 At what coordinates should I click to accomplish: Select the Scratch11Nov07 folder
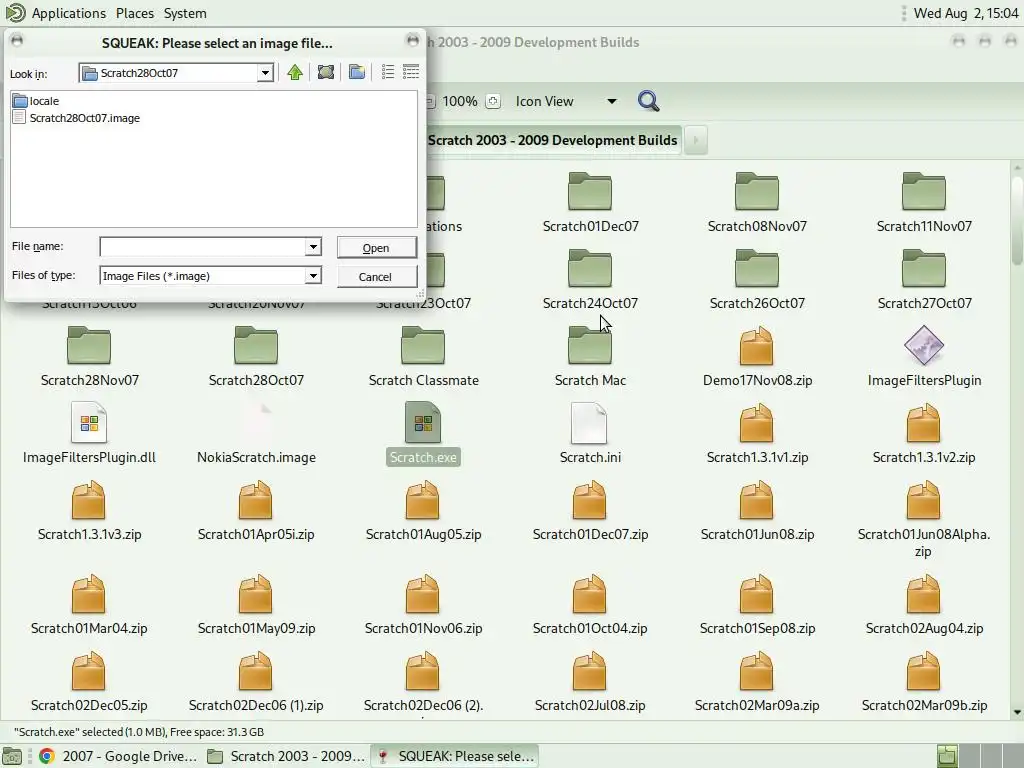[x=923, y=203]
